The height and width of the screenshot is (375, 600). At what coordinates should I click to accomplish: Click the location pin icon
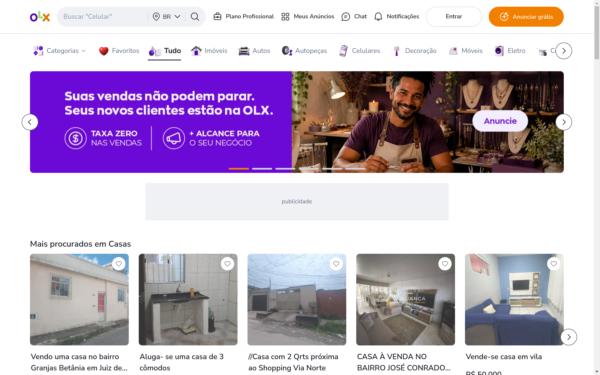156,16
